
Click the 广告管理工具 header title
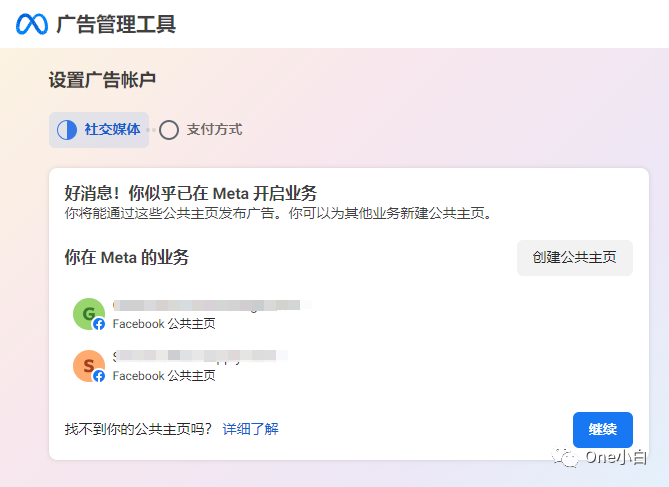pyautogui.click(x=116, y=24)
